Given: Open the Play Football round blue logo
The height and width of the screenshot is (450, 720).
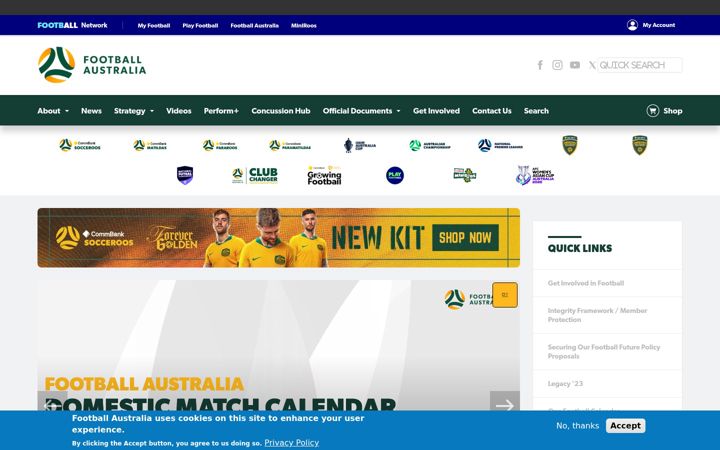Looking at the screenshot, I should tap(395, 175).
